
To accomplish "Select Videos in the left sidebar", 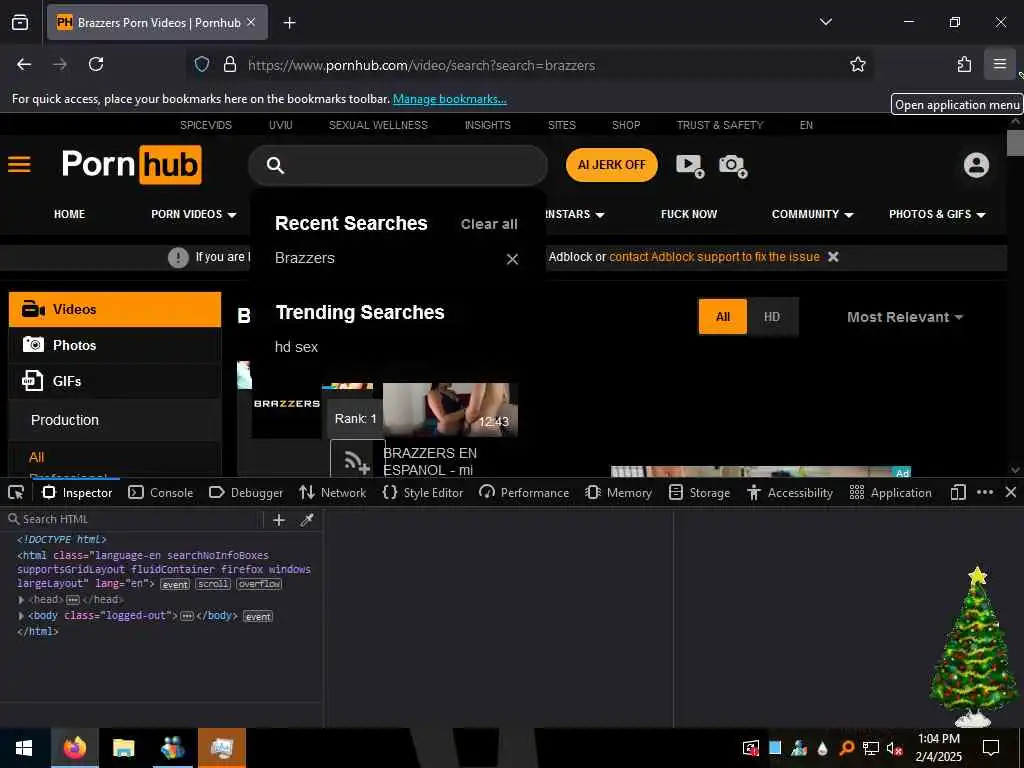I will [x=115, y=310].
